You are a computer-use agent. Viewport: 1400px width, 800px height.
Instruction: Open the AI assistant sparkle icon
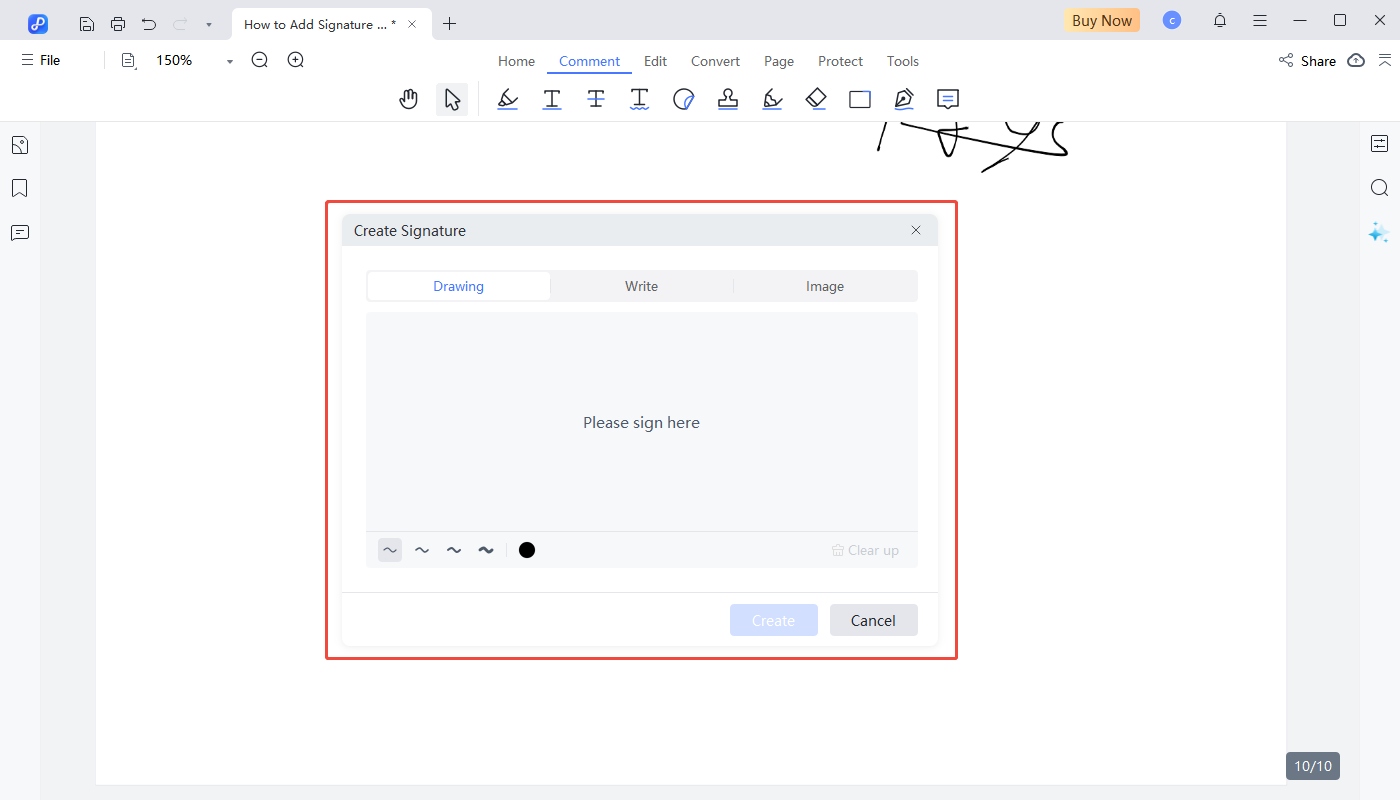[1379, 232]
